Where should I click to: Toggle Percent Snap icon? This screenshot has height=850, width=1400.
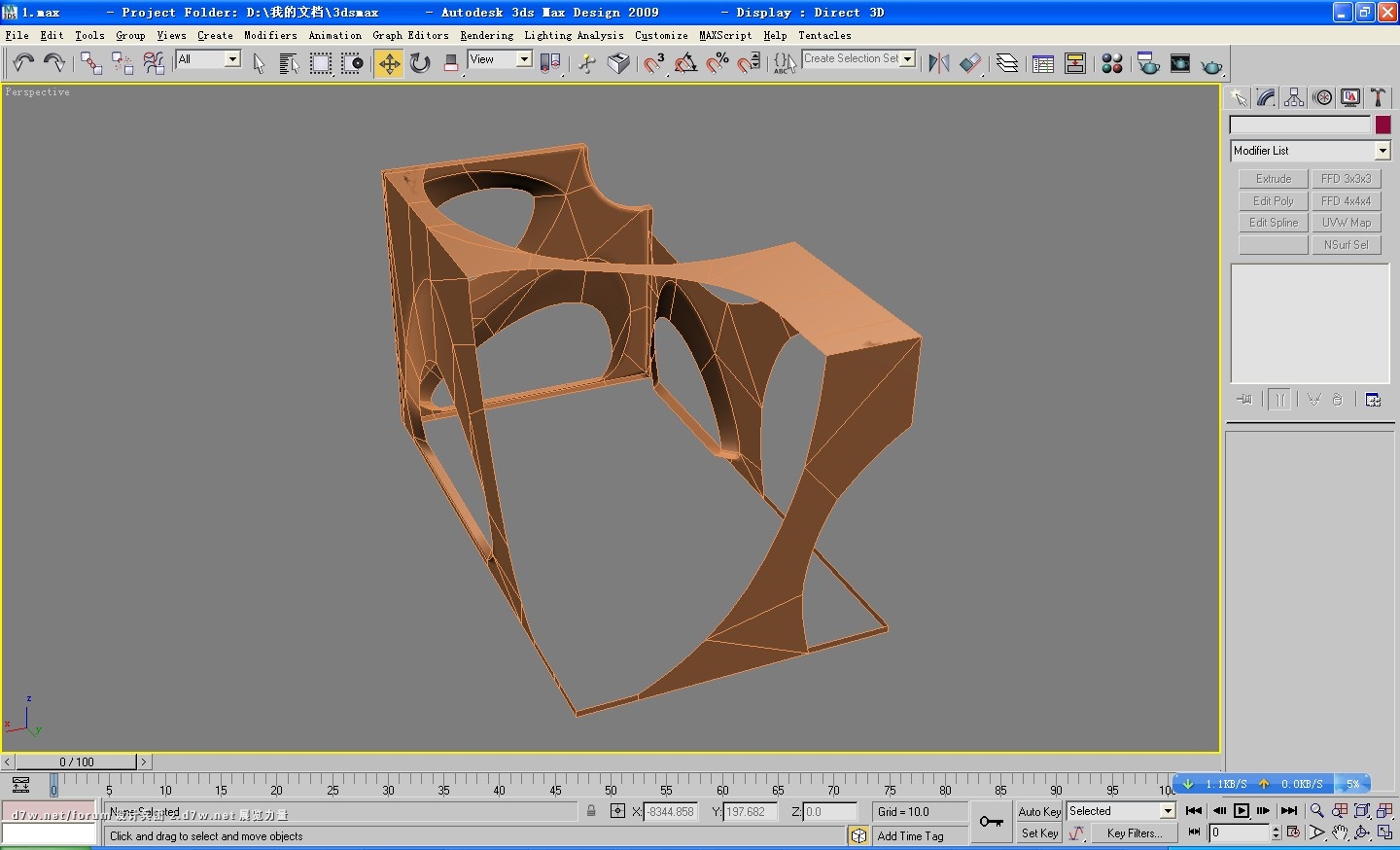717,63
